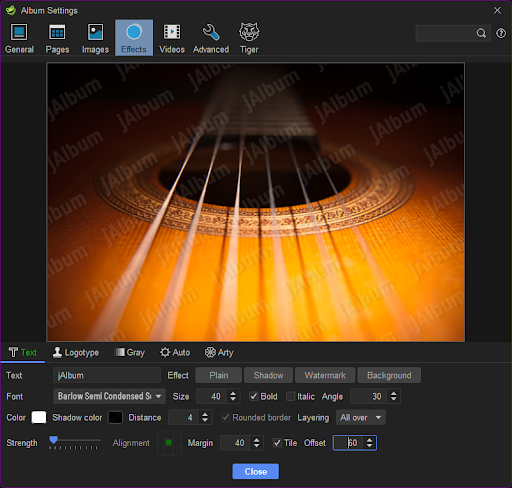Open the Font dropdown list
Image resolution: width=512 pixels, height=488 pixels.
[109, 396]
